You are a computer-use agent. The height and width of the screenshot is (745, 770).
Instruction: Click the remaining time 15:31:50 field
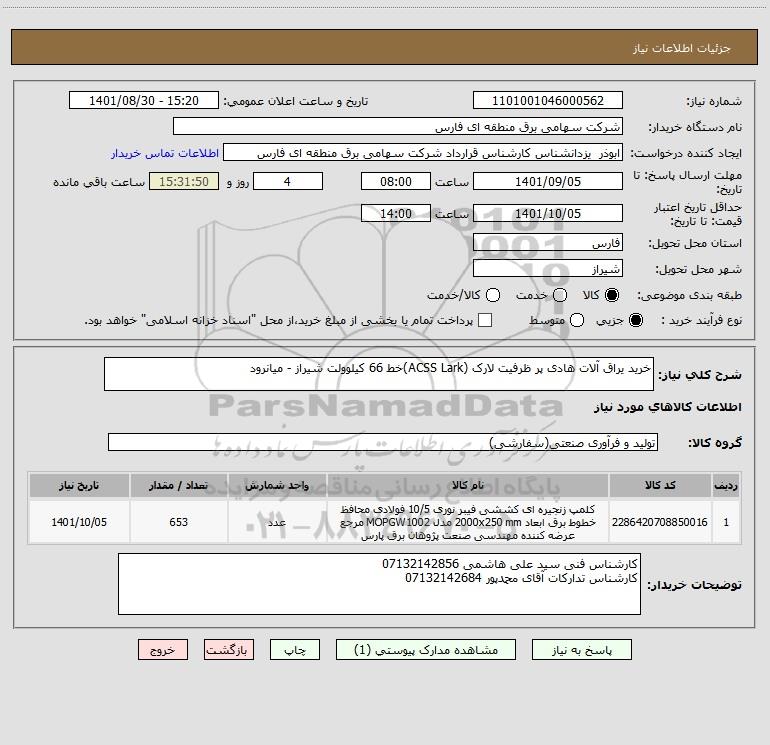184,181
